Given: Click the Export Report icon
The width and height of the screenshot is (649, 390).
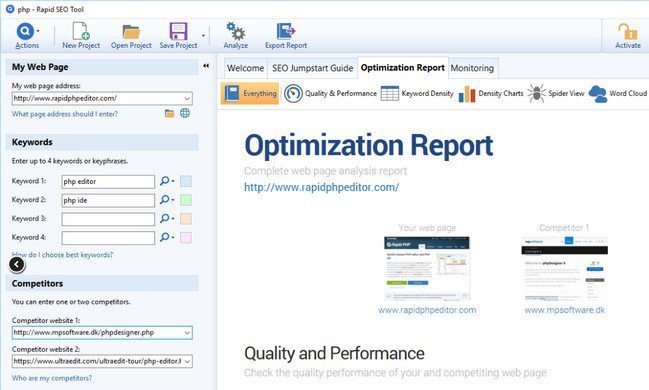Looking at the screenshot, I should [286, 31].
